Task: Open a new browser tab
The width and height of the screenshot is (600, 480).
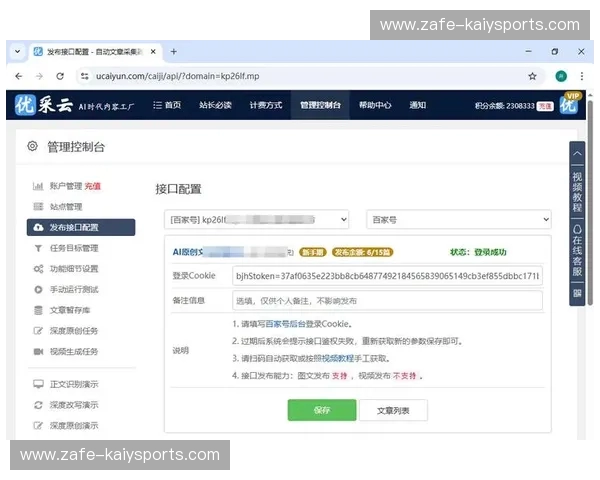Action: [x=174, y=51]
